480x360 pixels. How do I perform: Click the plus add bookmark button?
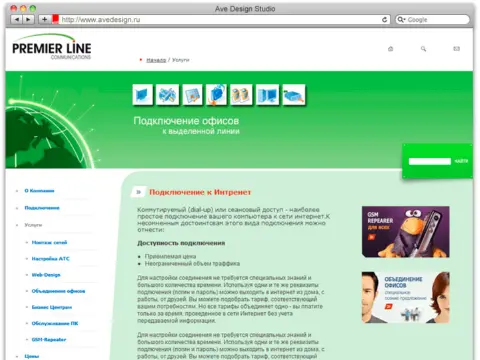[44, 20]
